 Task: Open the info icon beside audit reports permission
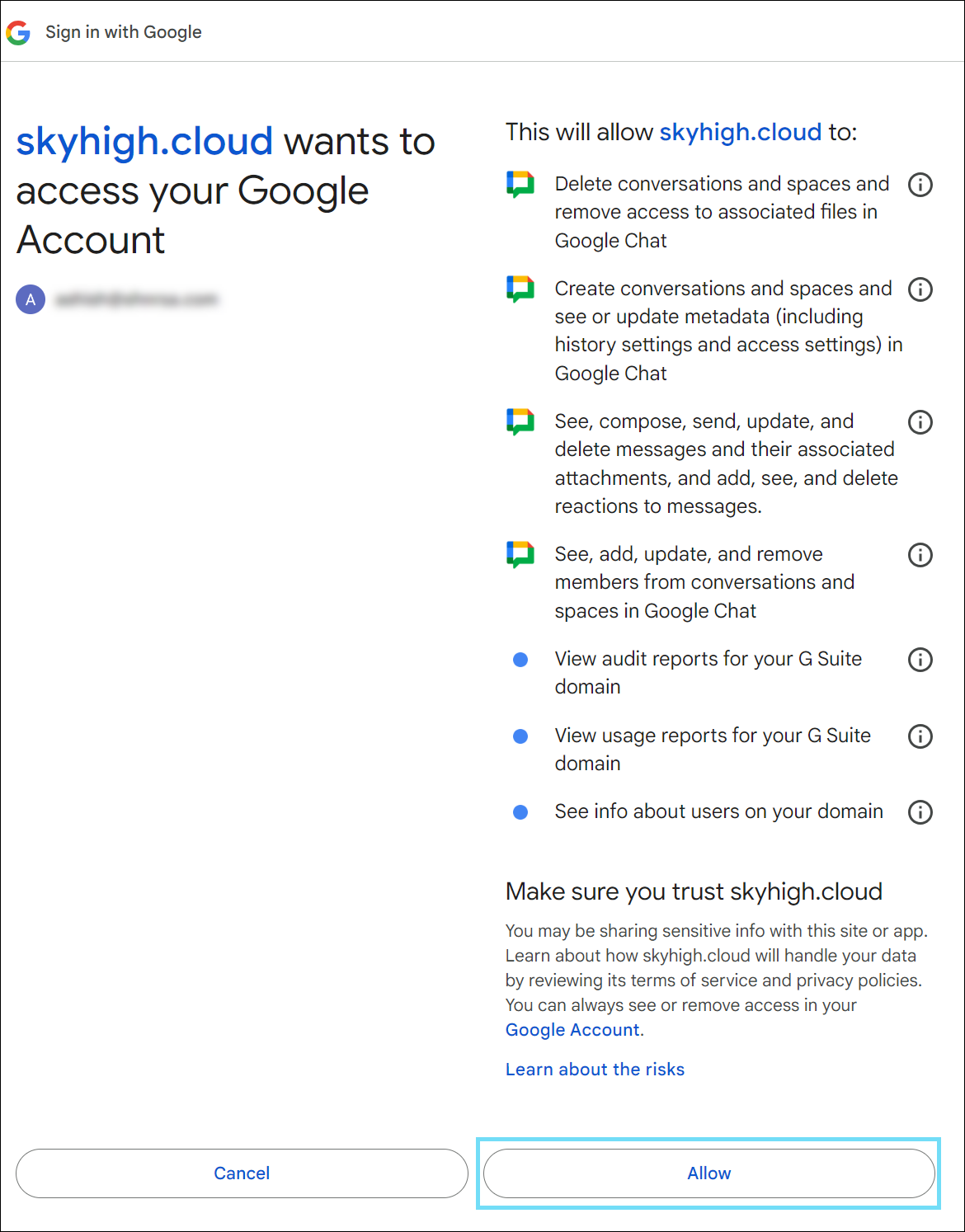pyautogui.click(x=920, y=660)
